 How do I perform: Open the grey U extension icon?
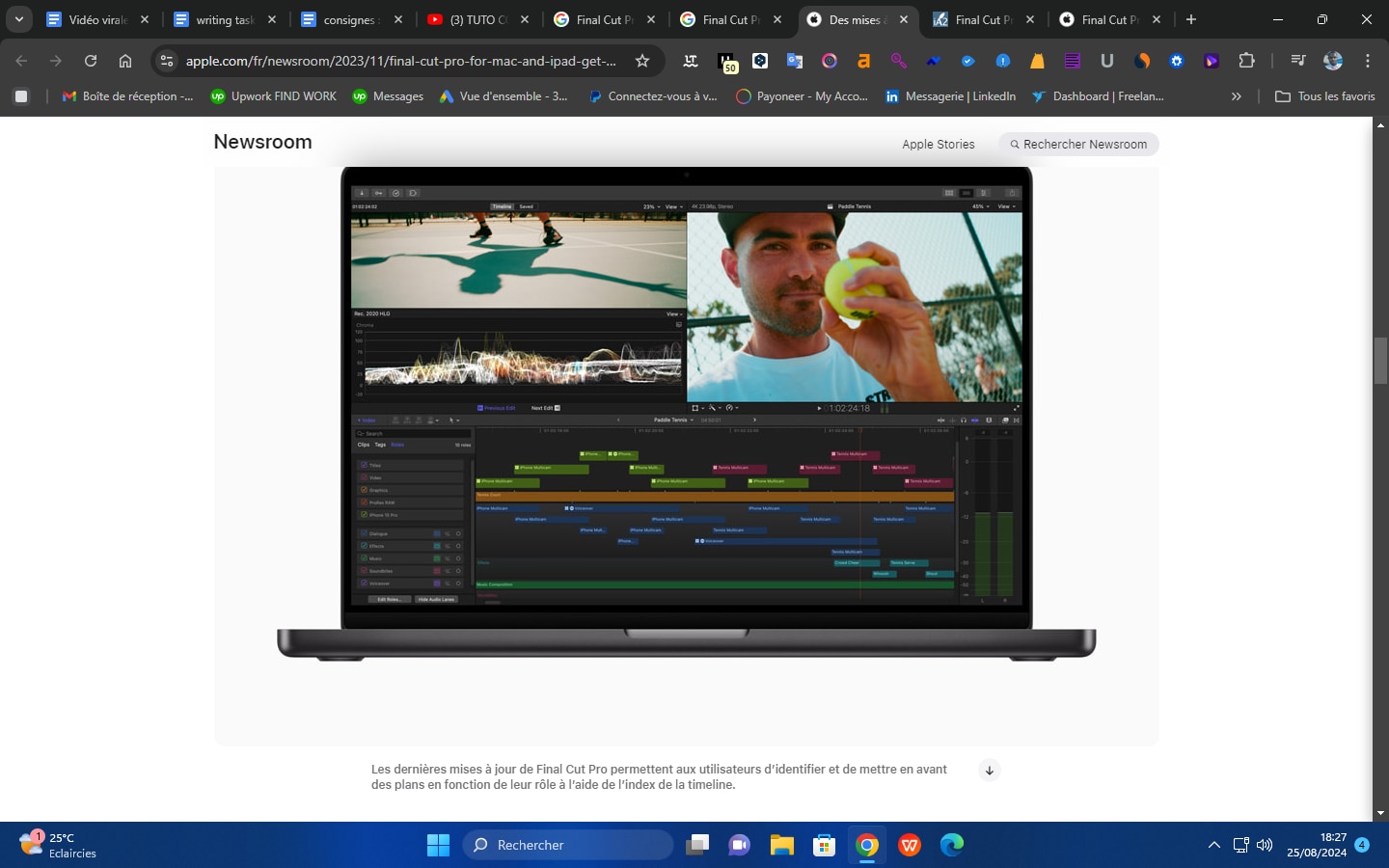(x=1106, y=61)
